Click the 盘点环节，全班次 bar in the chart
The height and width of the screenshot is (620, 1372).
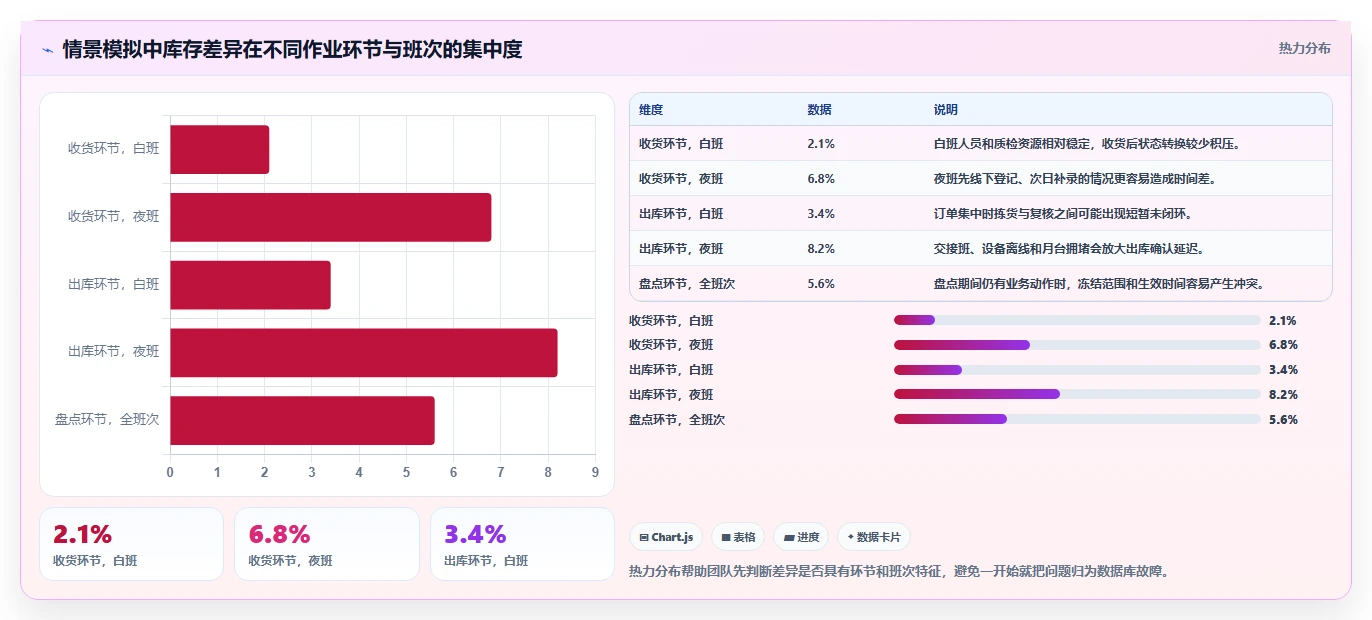302,420
